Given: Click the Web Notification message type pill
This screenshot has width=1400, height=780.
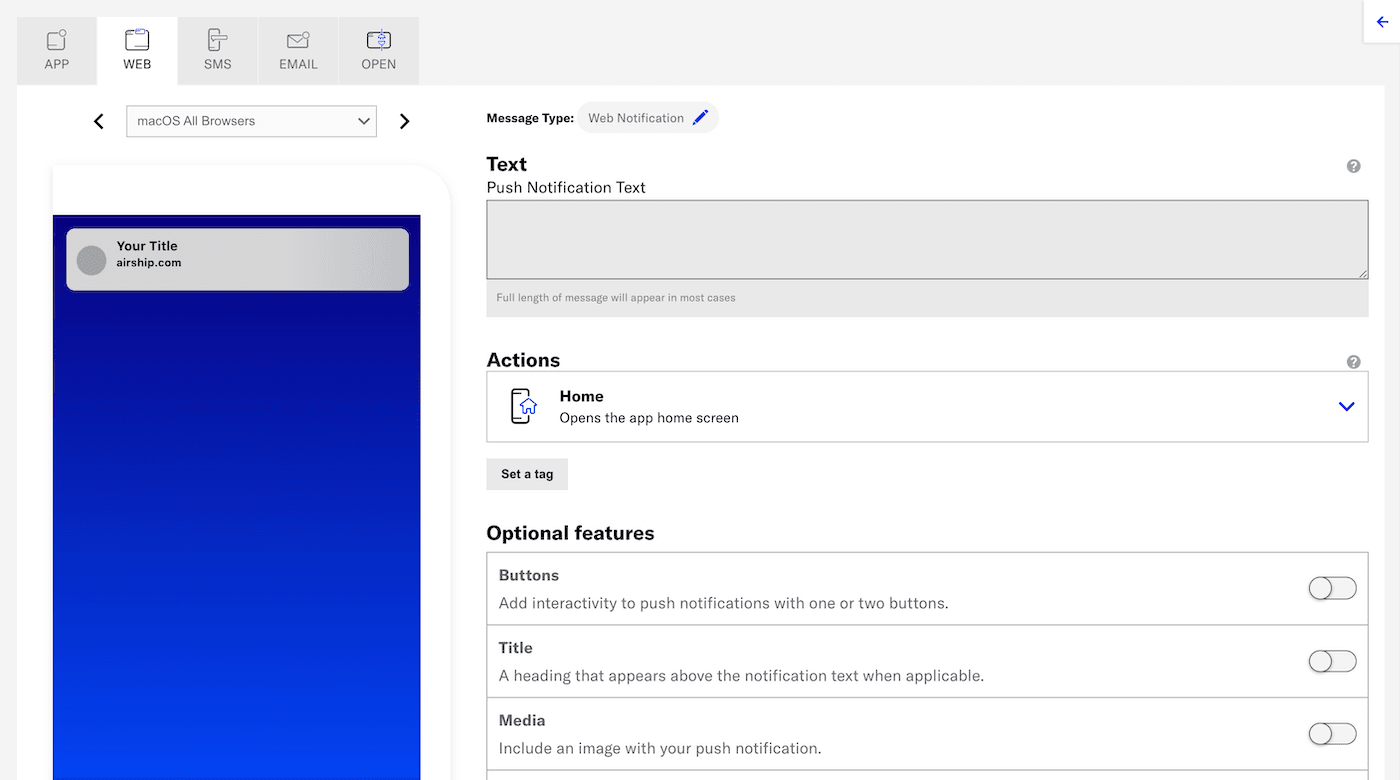Looking at the screenshot, I should (636, 118).
